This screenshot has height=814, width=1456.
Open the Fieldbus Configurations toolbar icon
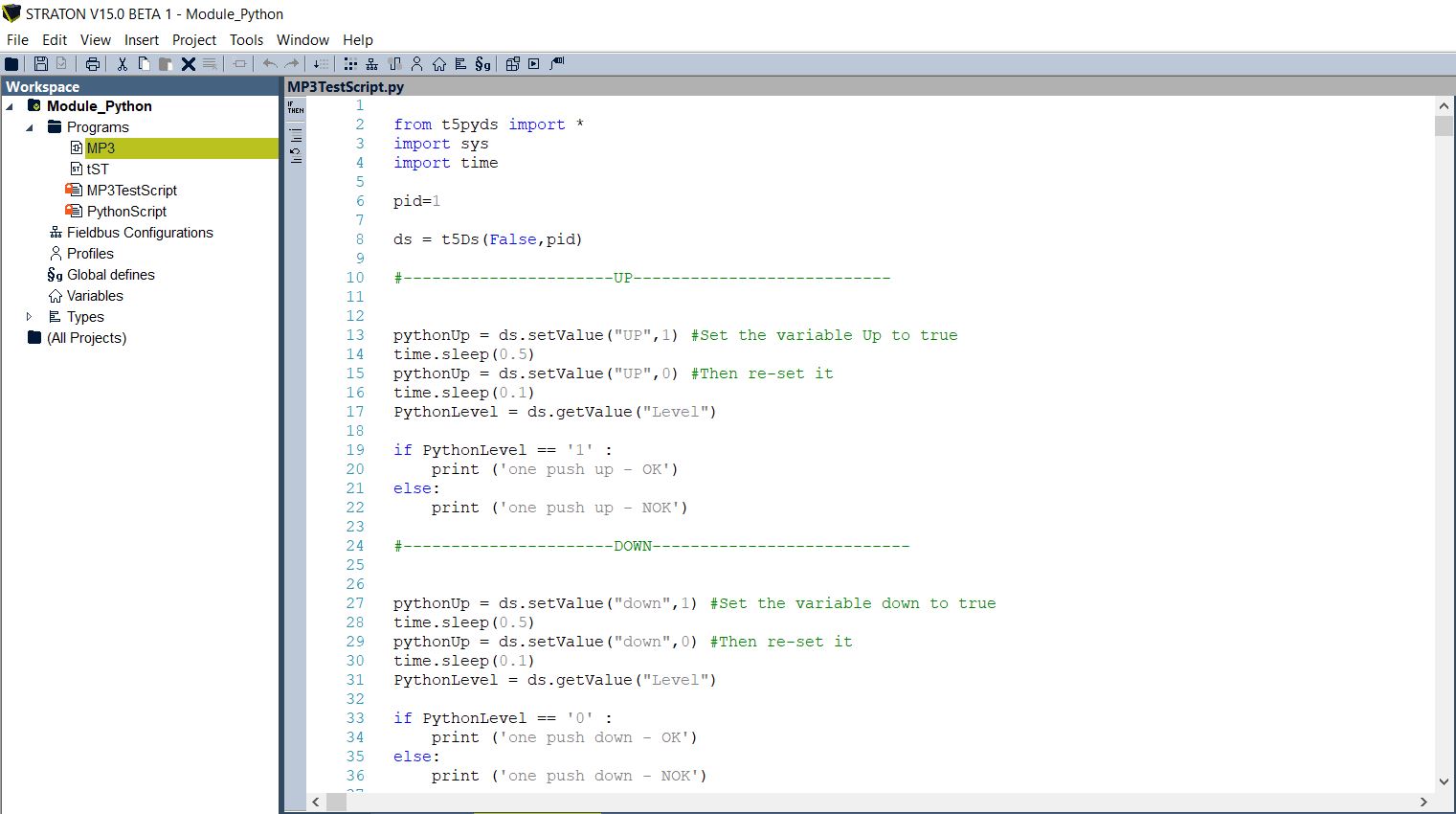tap(372, 64)
